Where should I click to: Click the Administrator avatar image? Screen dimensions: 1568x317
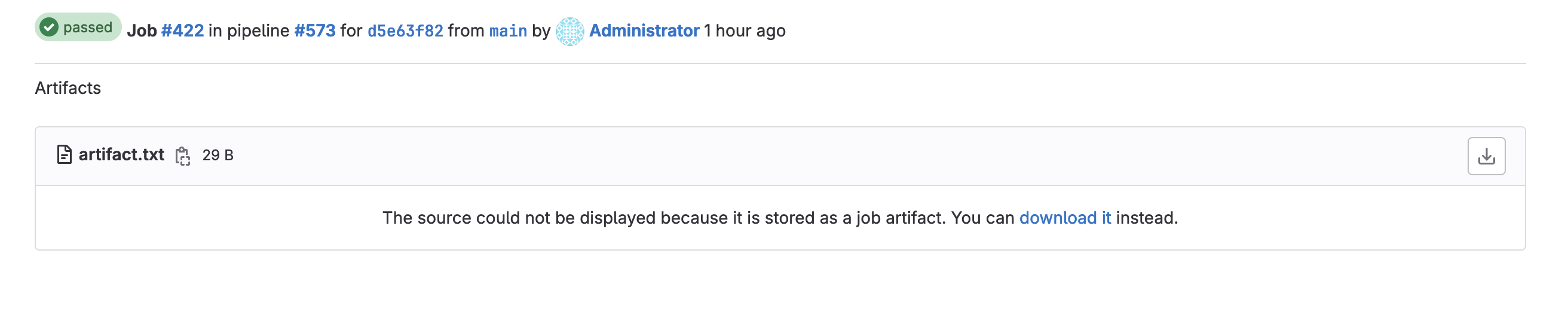coord(569,31)
